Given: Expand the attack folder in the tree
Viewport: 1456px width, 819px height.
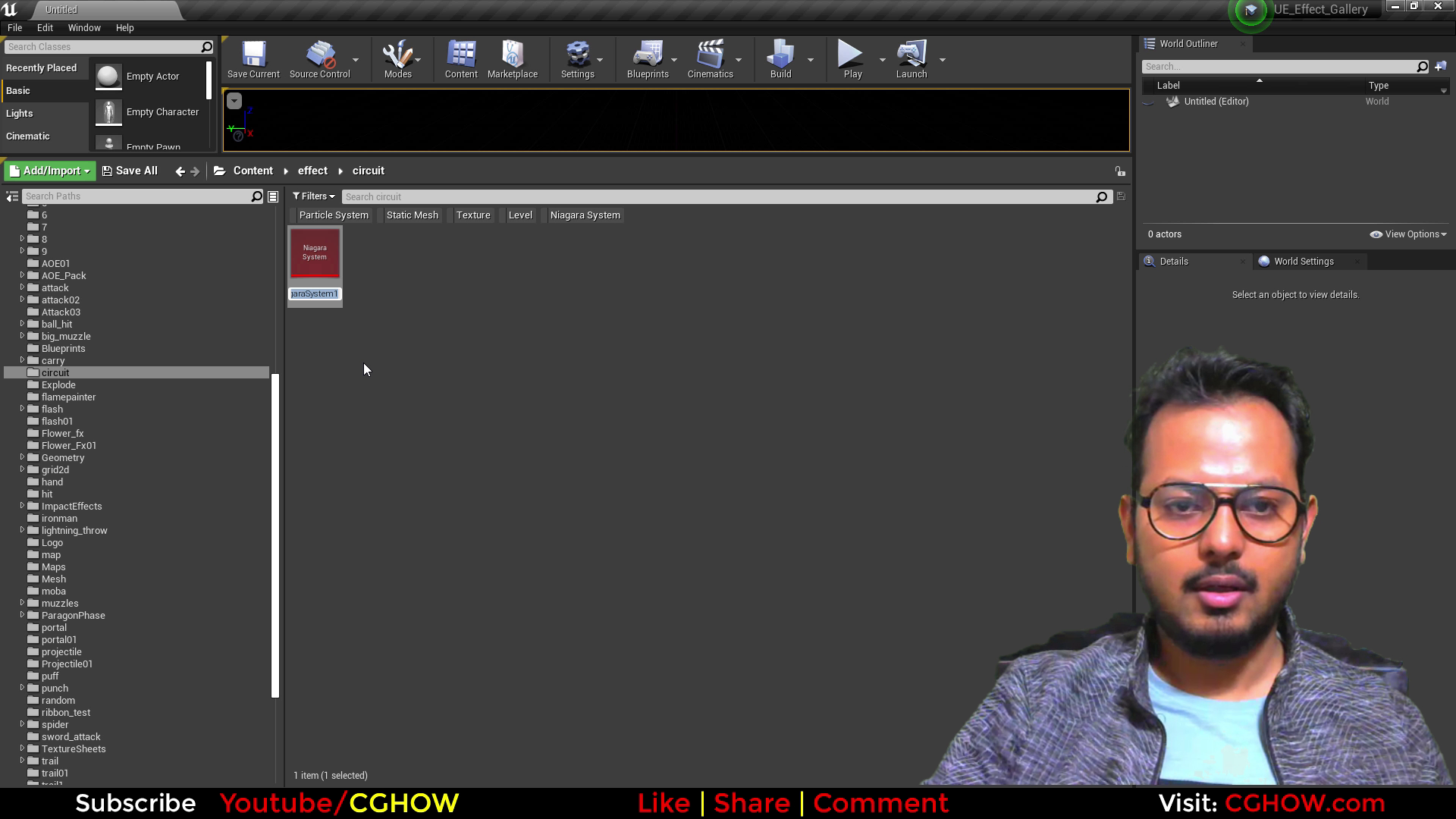Looking at the screenshot, I should (22, 287).
